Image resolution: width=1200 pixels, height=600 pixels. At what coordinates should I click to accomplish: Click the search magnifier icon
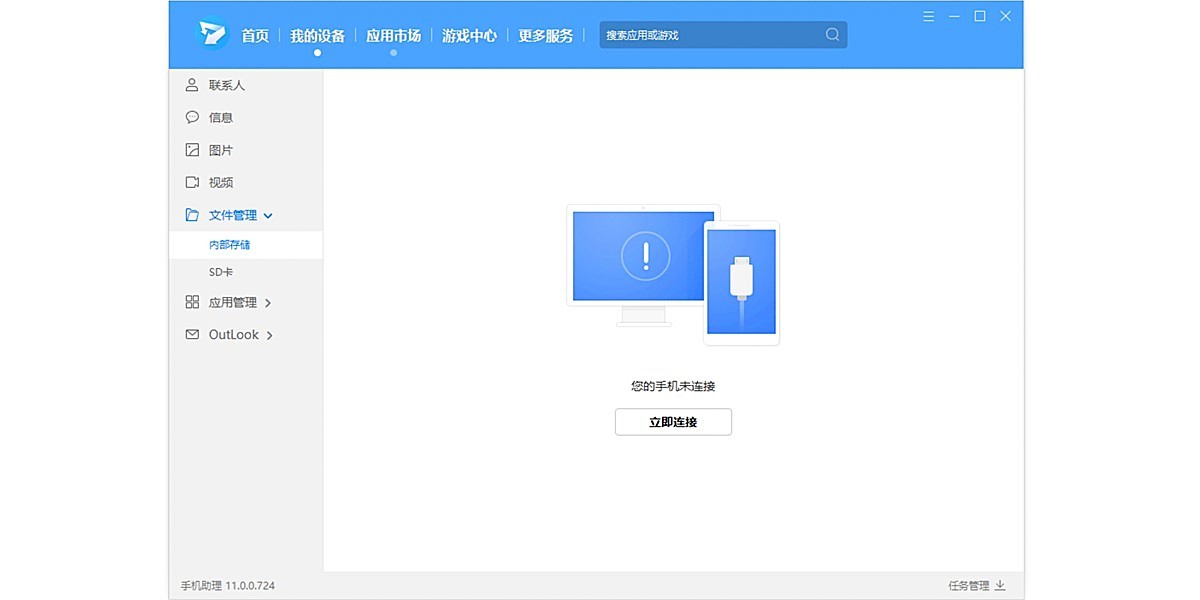click(x=832, y=34)
